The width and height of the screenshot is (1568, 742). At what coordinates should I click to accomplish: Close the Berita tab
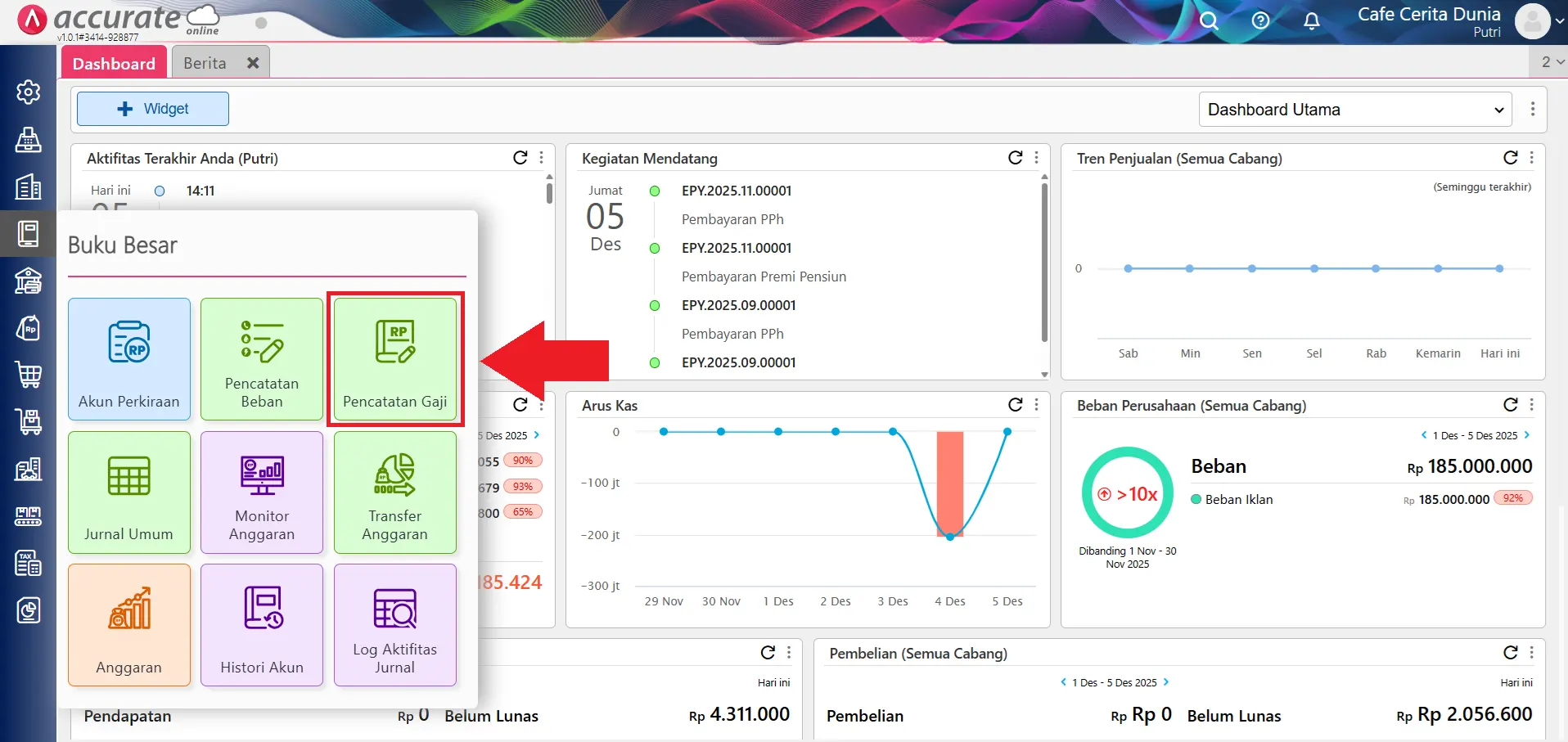coord(253,63)
